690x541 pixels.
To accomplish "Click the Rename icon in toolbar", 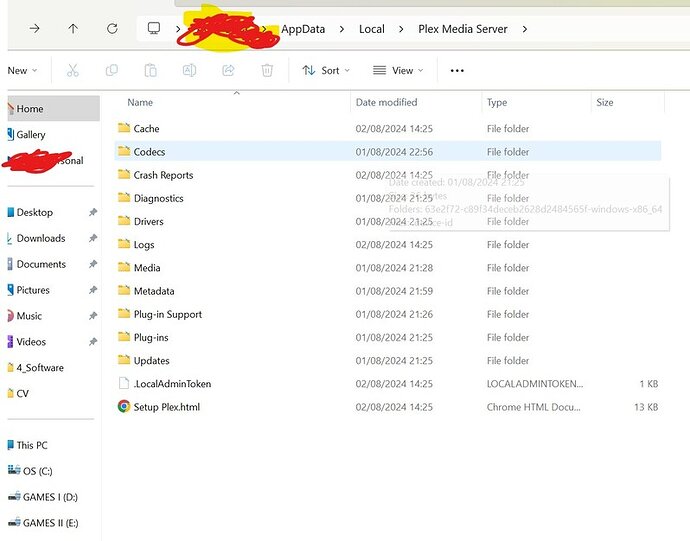I will point(189,70).
